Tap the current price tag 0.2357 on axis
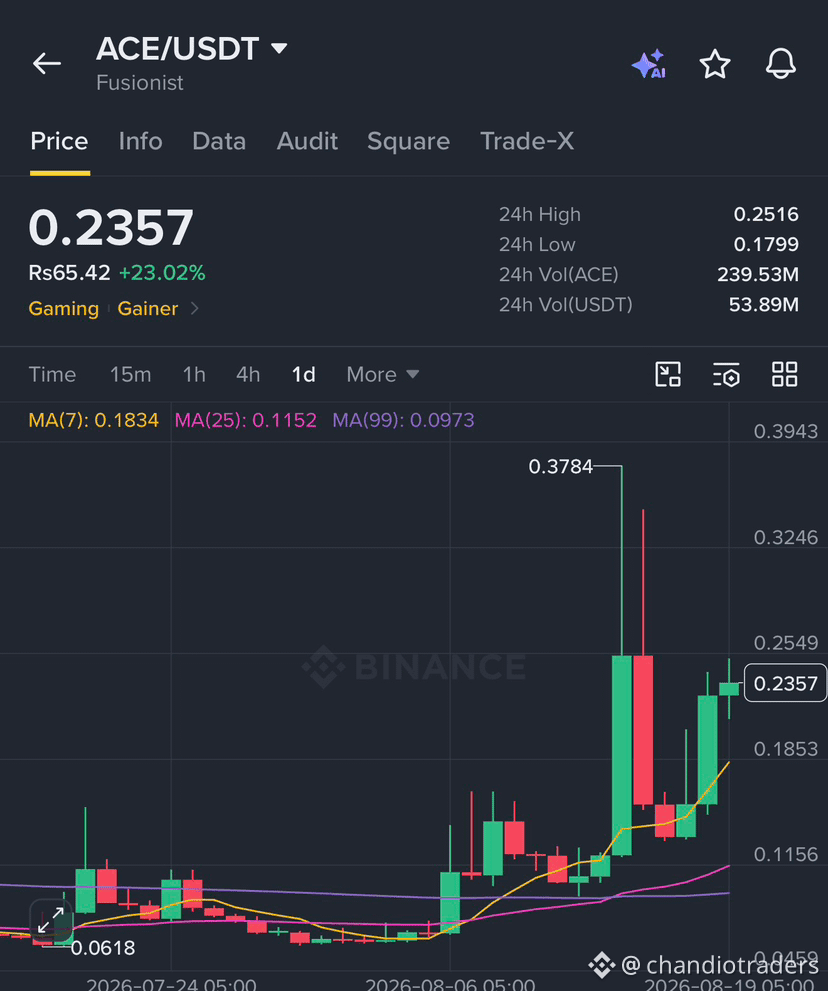This screenshot has height=991, width=828. tap(786, 683)
